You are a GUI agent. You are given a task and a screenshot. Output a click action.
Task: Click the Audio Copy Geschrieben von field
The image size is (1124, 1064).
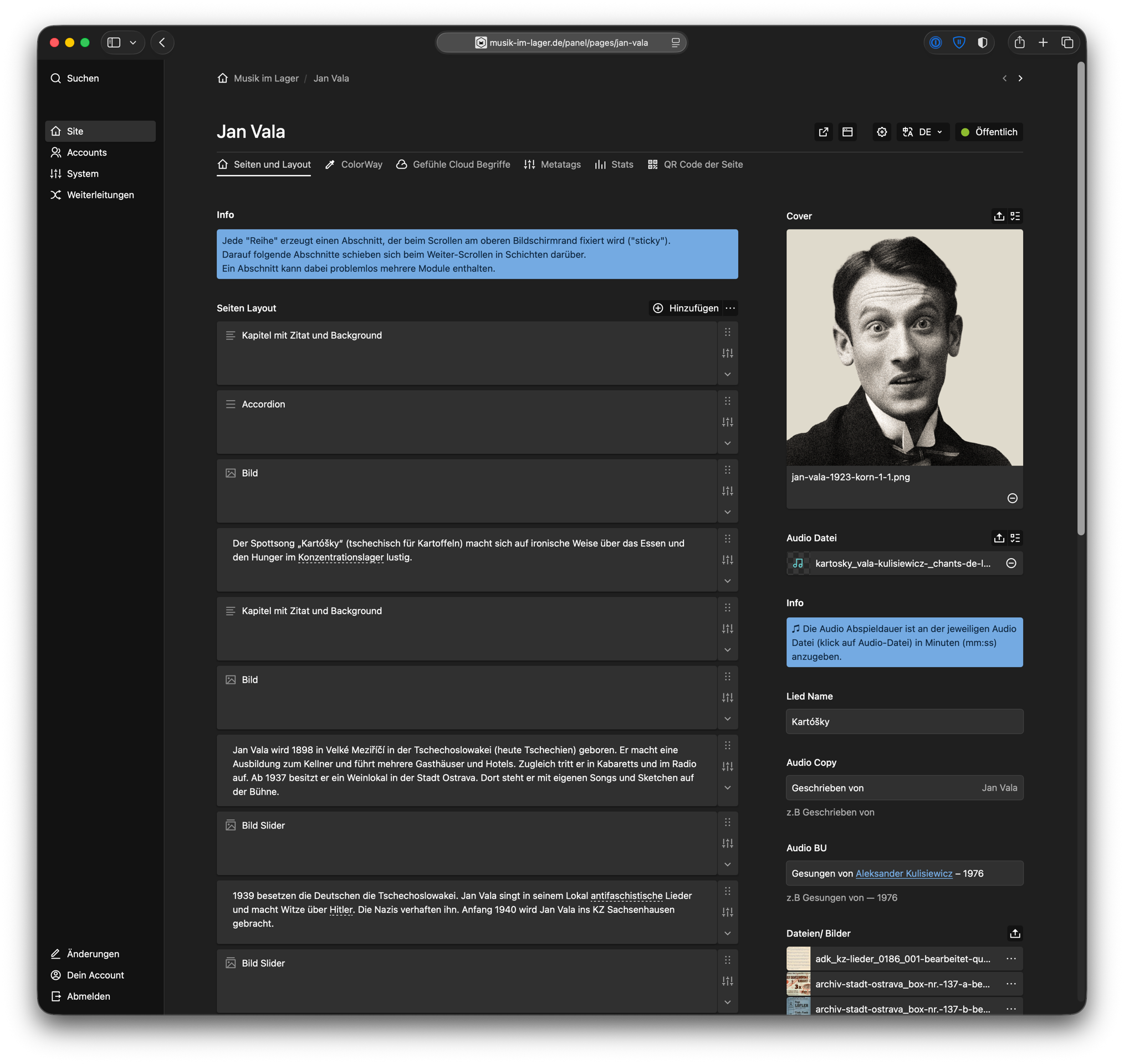pyautogui.click(x=905, y=788)
